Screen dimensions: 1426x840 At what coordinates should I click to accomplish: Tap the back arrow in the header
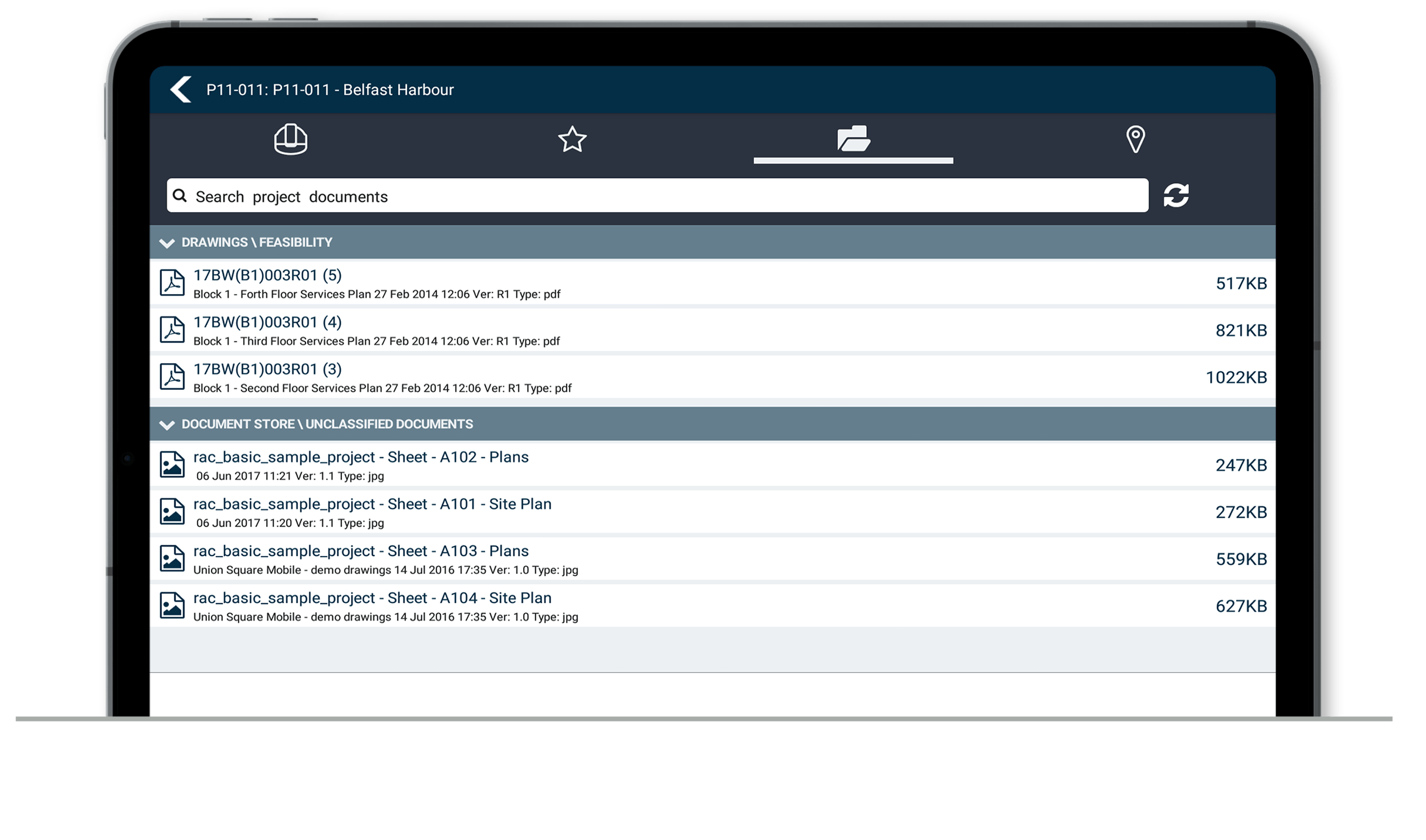click(180, 89)
